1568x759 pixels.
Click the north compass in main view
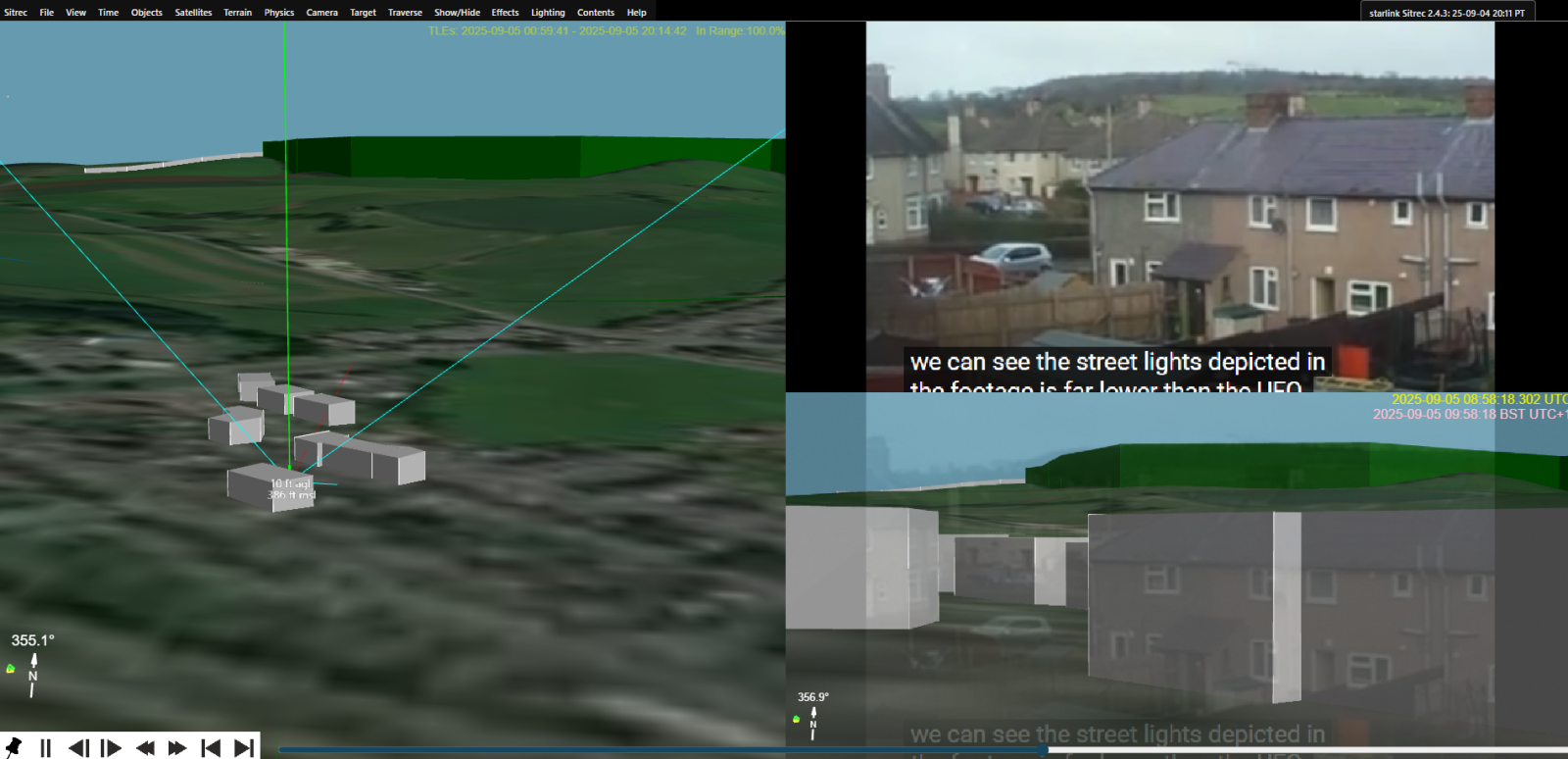tap(32, 676)
